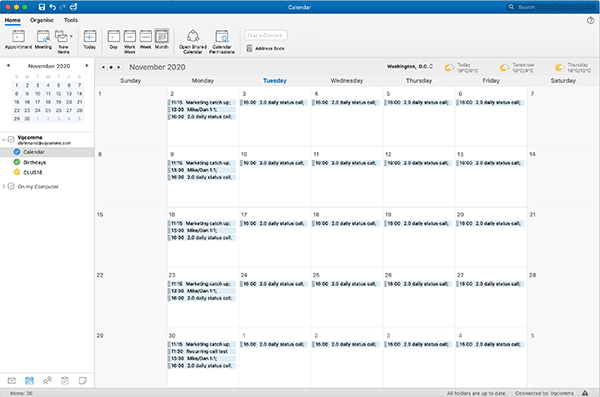Toggle the blue Calendar checkbox
600x397 pixels.
[x=16, y=152]
